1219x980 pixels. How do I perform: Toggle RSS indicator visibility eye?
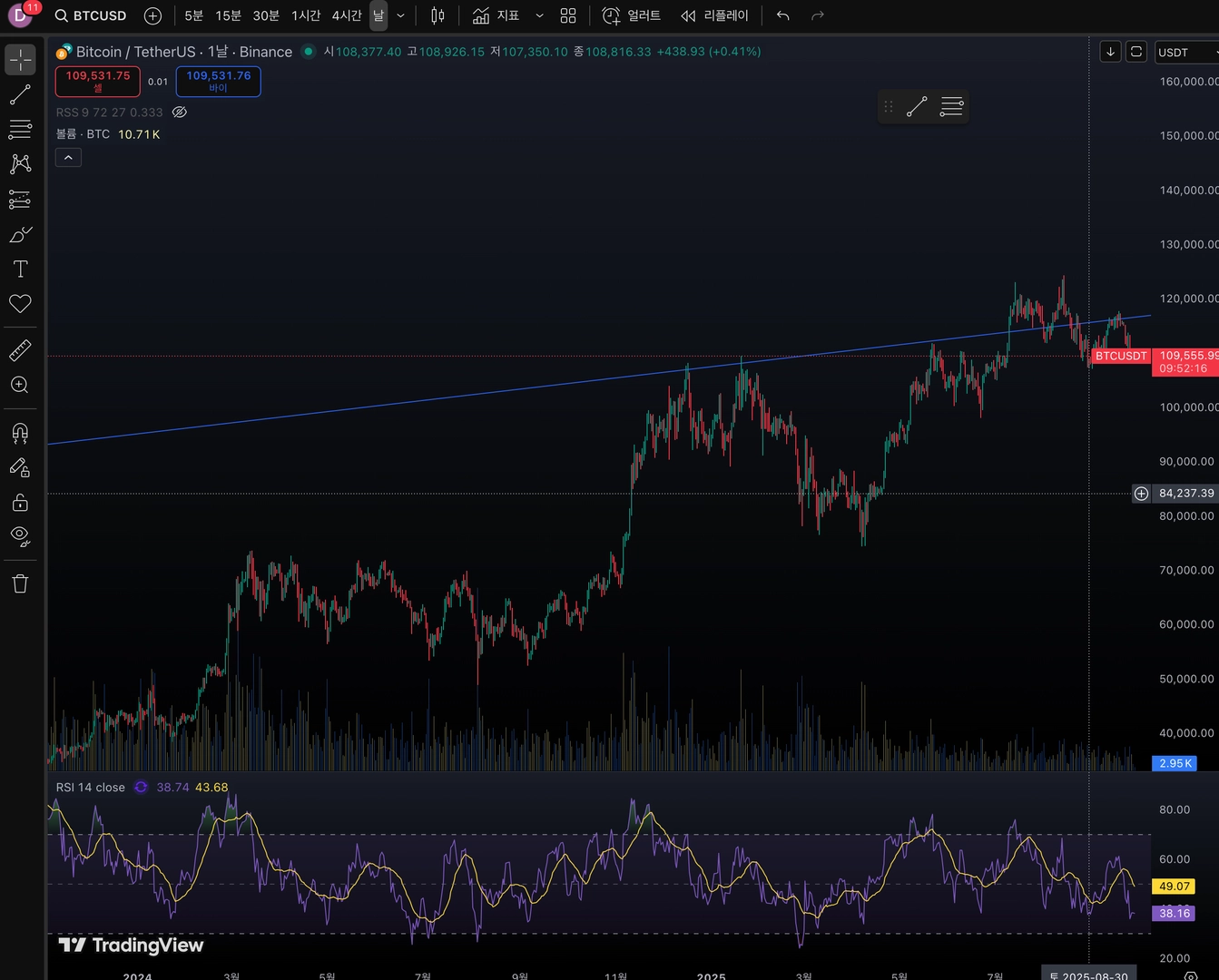pos(180,113)
